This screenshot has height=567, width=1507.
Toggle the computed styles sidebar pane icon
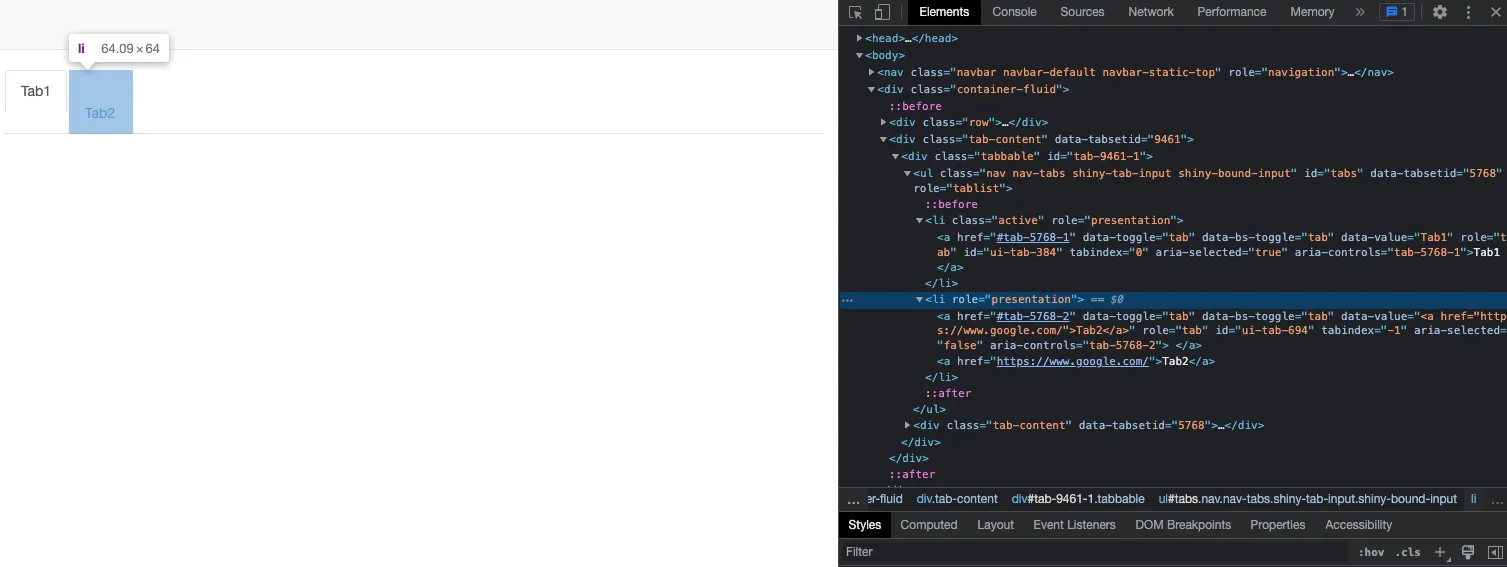1495,552
